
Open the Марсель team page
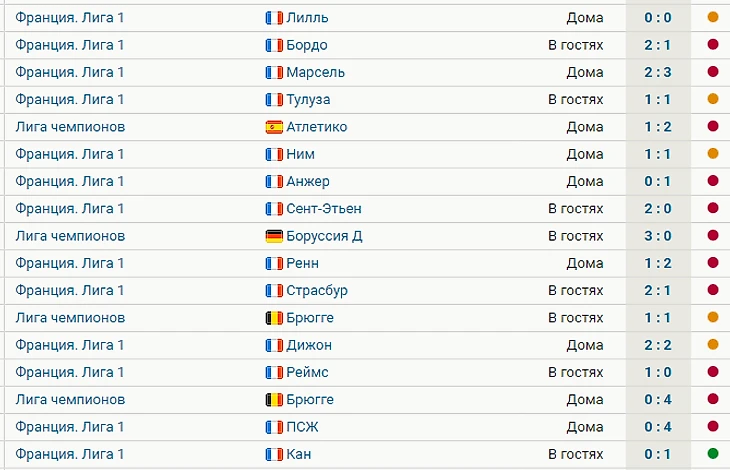point(316,72)
